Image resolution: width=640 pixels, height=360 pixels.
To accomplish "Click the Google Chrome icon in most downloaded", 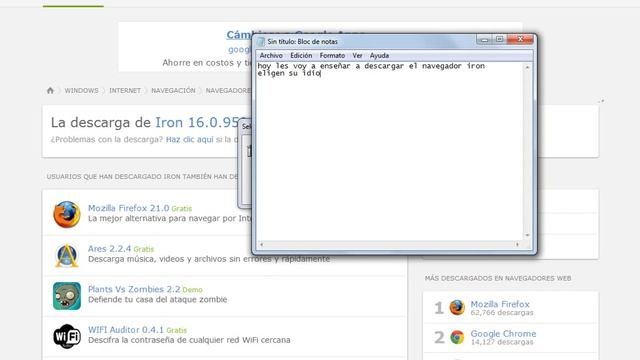I will (x=457, y=337).
